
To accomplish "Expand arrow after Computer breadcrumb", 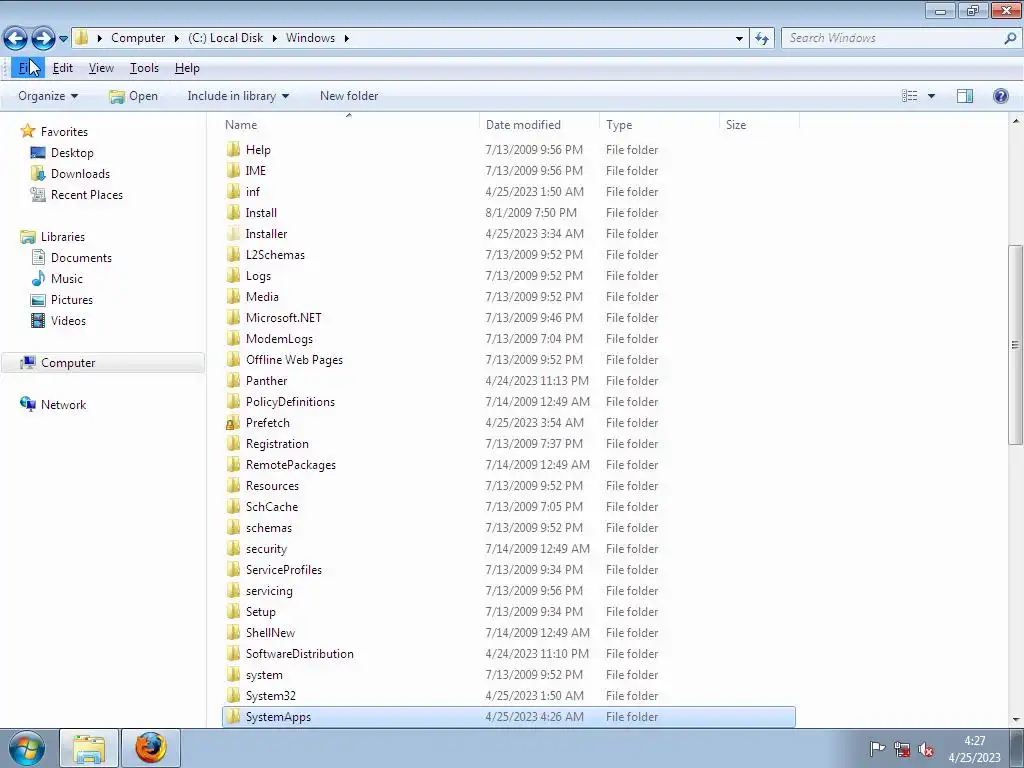I will click(176, 39).
